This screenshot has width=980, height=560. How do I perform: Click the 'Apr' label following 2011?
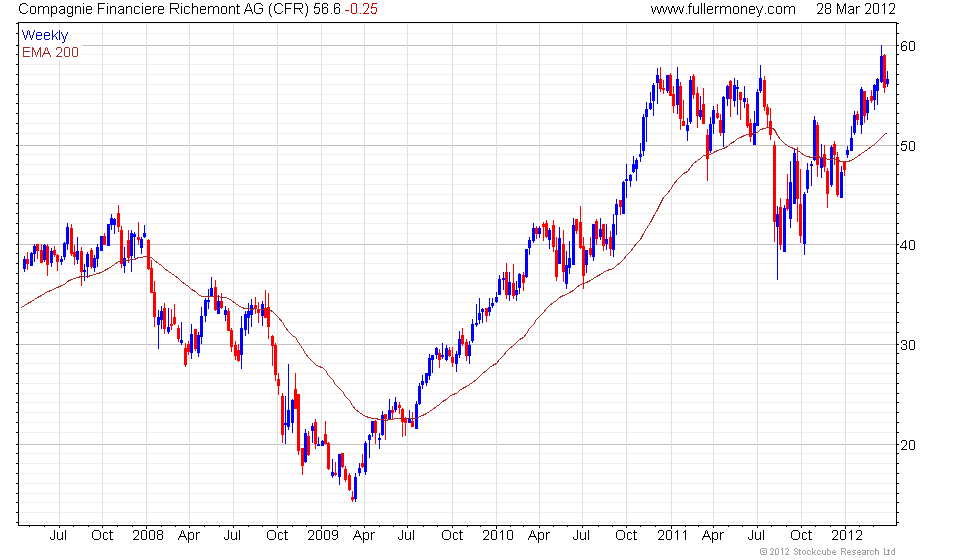pos(713,536)
